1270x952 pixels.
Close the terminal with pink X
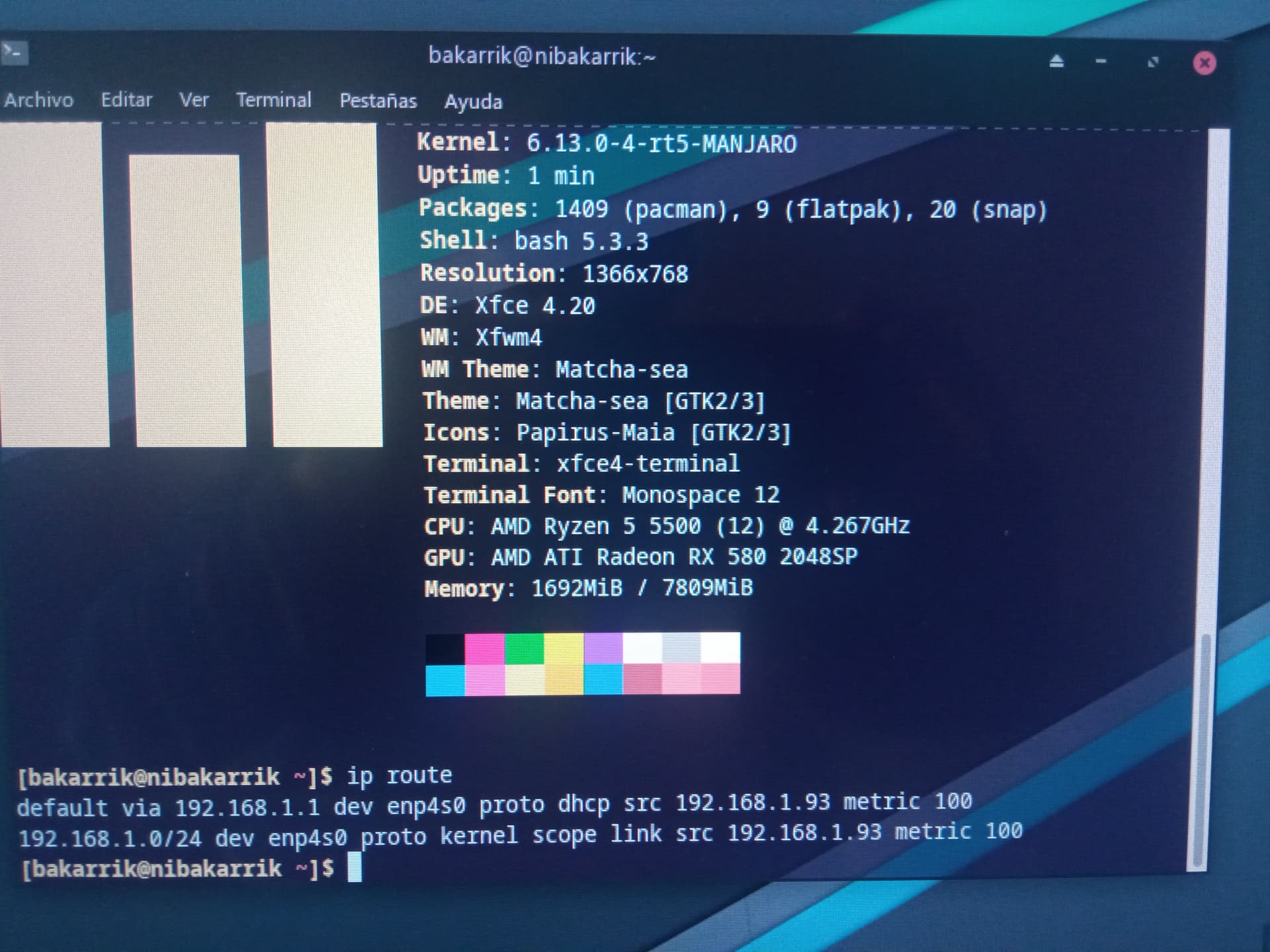click(x=1204, y=63)
